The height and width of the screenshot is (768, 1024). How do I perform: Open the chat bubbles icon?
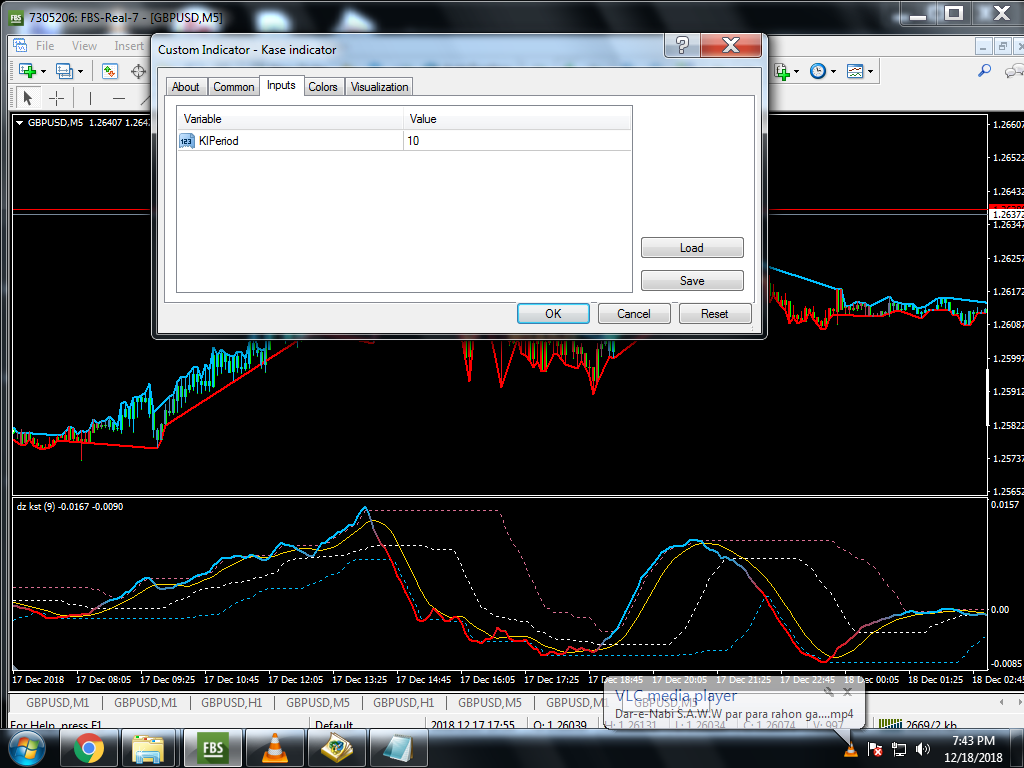(x=1014, y=71)
